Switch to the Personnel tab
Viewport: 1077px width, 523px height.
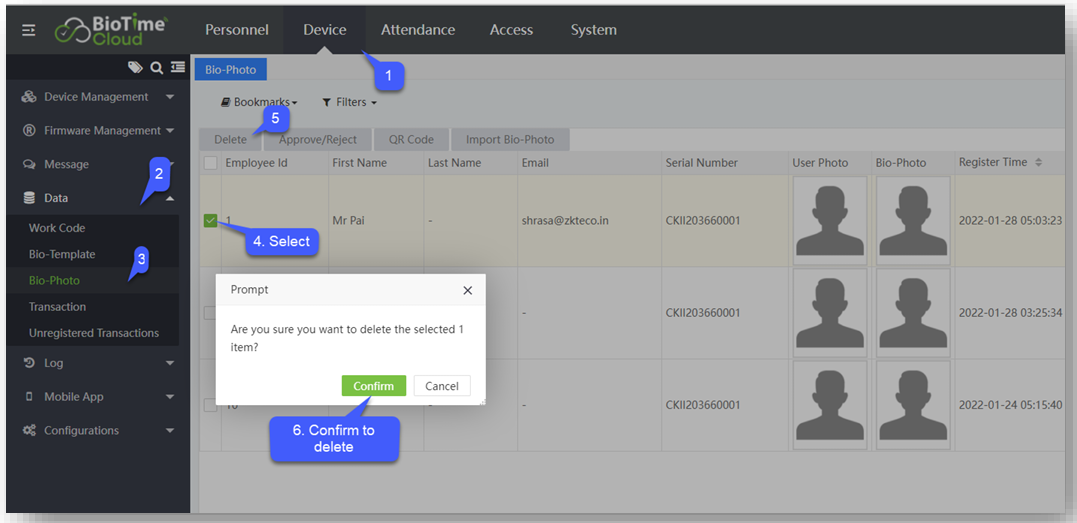tap(237, 30)
